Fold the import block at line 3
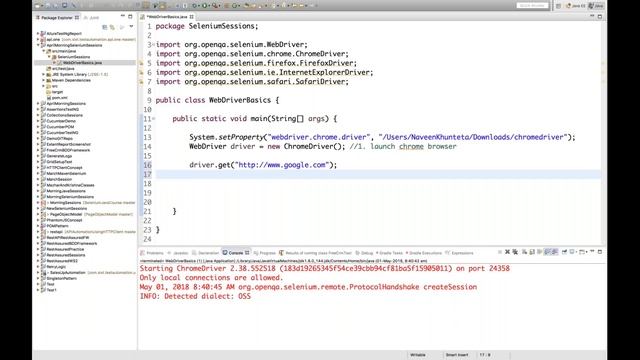Viewport: 640px width, 360px height. (153, 44)
